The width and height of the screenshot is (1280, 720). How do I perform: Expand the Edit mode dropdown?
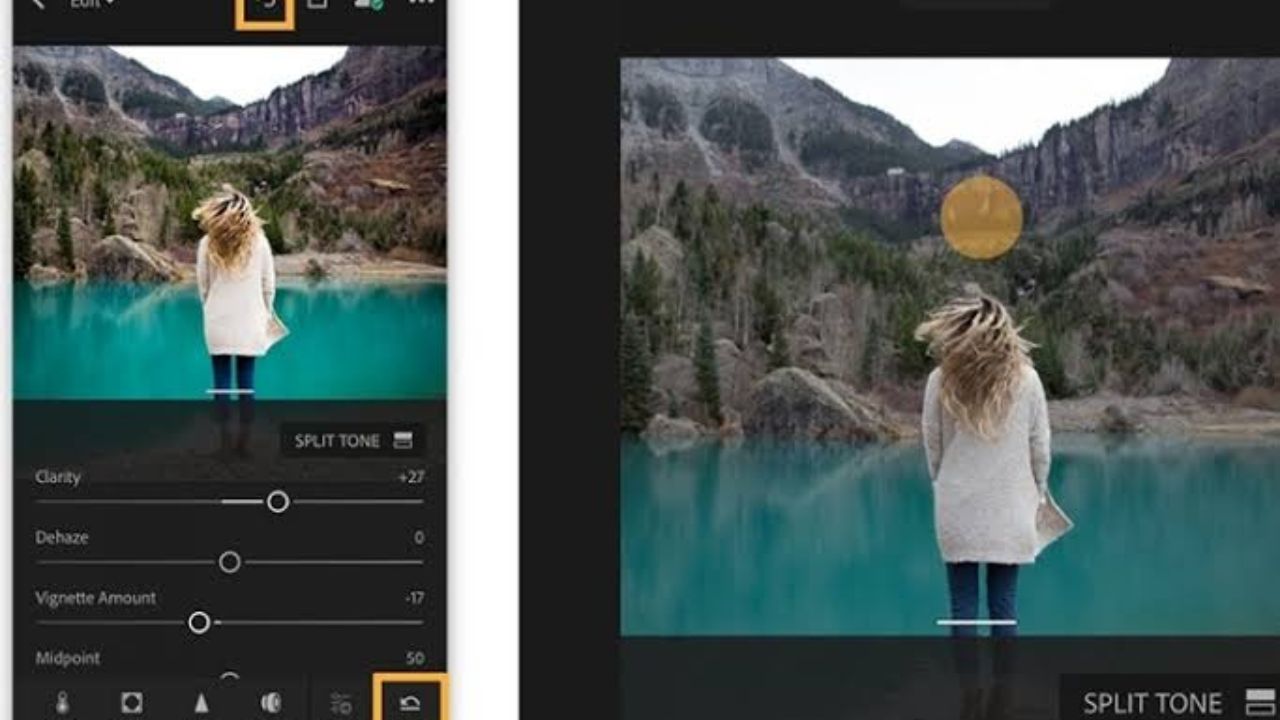(x=91, y=4)
